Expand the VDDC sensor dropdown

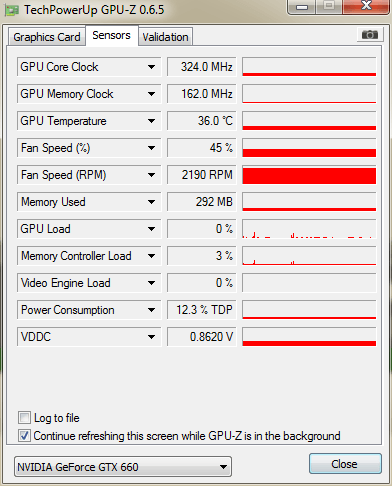pyautogui.click(x=151, y=337)
